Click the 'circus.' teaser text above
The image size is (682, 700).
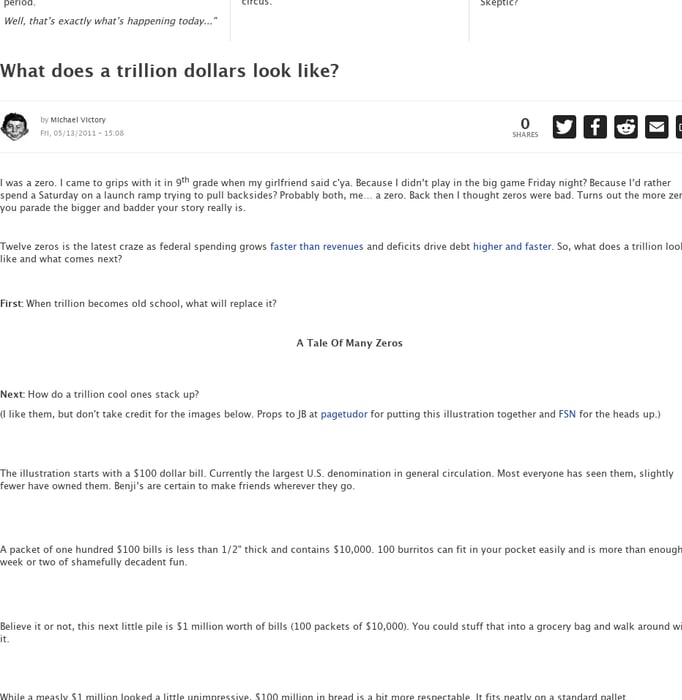(257, 2)
